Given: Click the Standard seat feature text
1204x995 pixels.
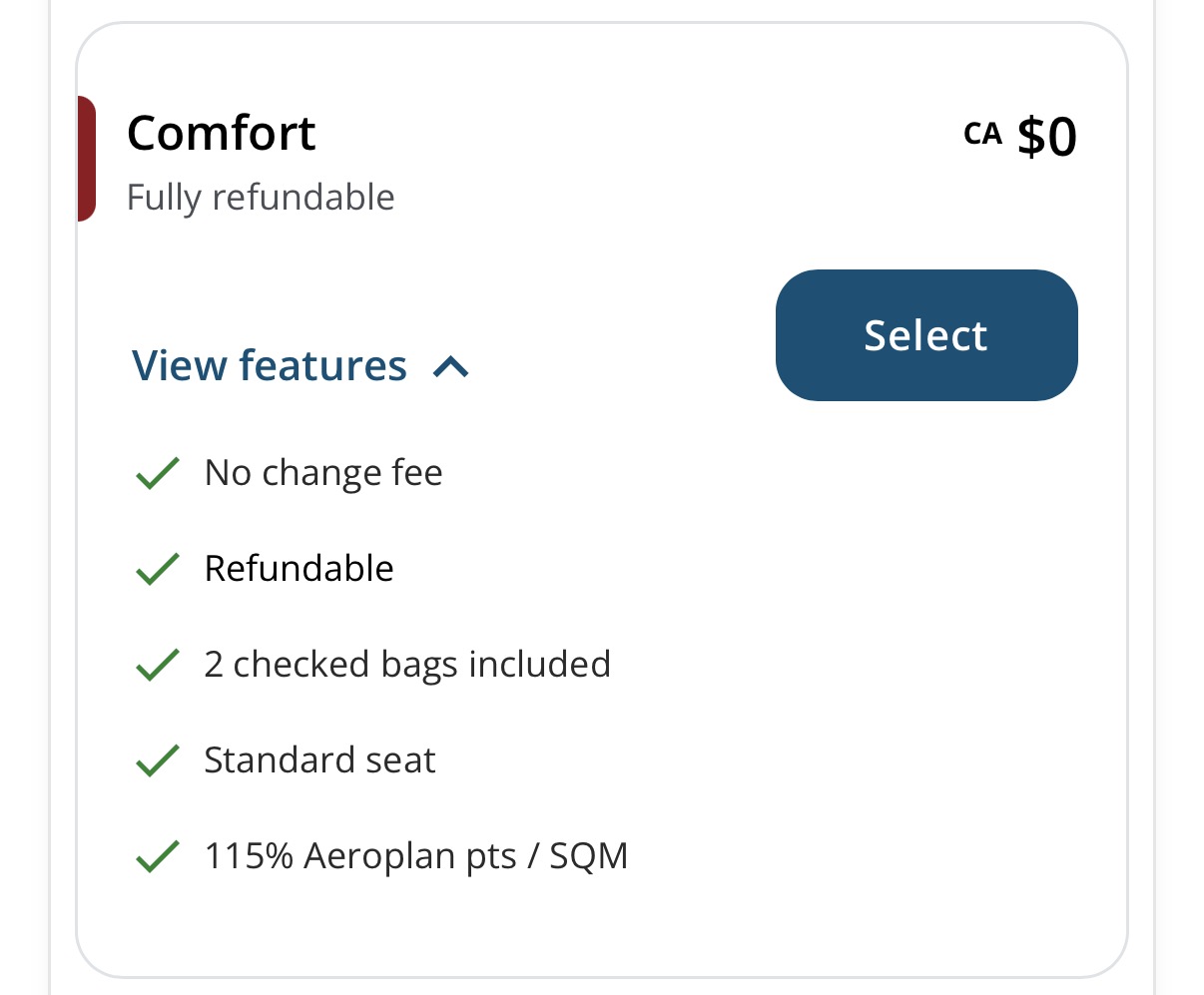Looking at the screenshot, I should (319, 760).
